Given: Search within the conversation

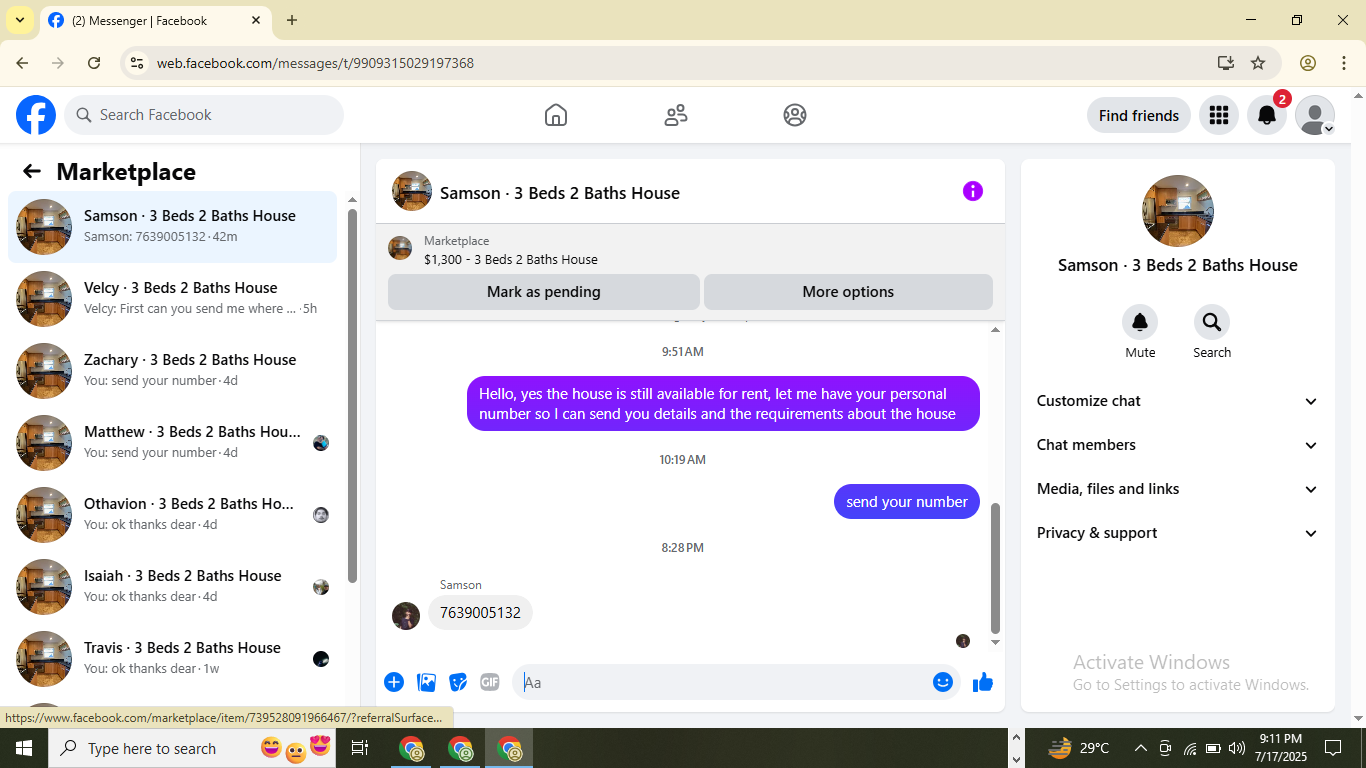Looking at the screenshot, I should [x=1212, y=322].
